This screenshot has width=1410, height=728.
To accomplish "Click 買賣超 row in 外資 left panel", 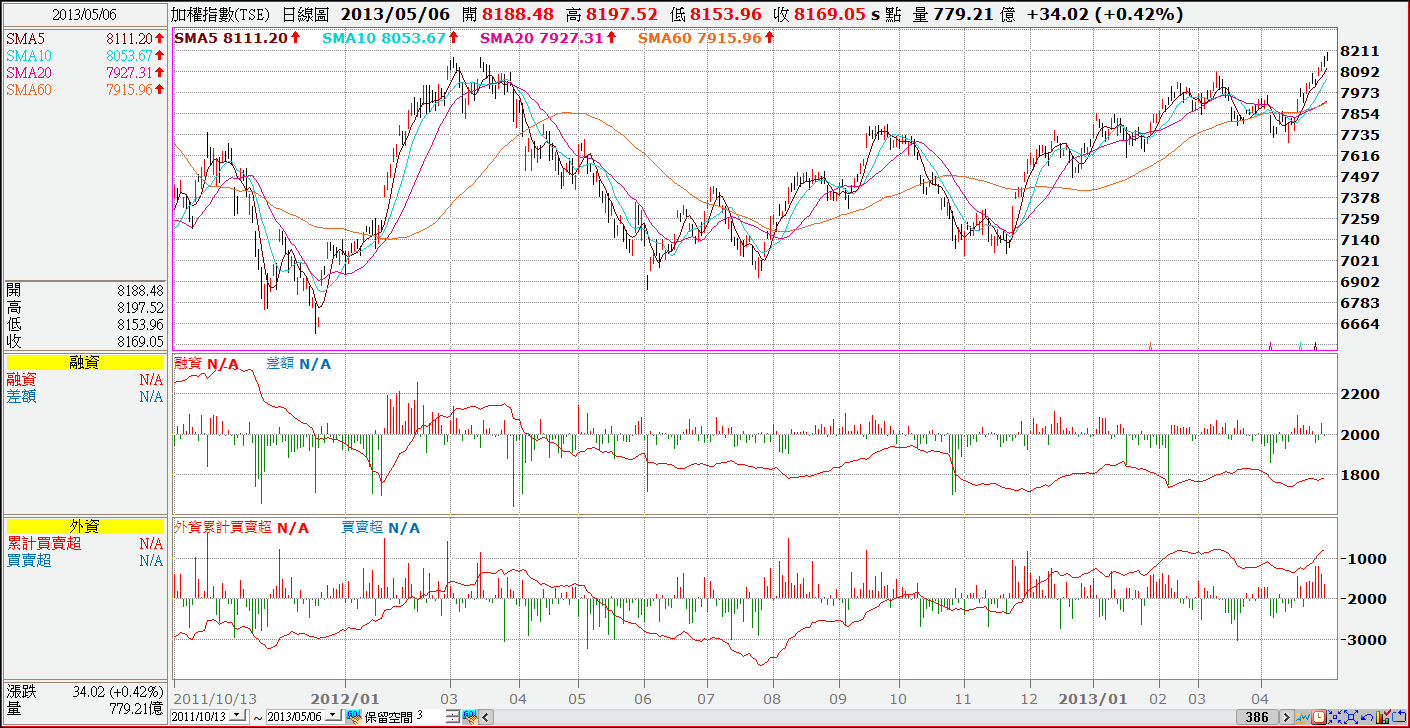I will [x=84, y=560].
